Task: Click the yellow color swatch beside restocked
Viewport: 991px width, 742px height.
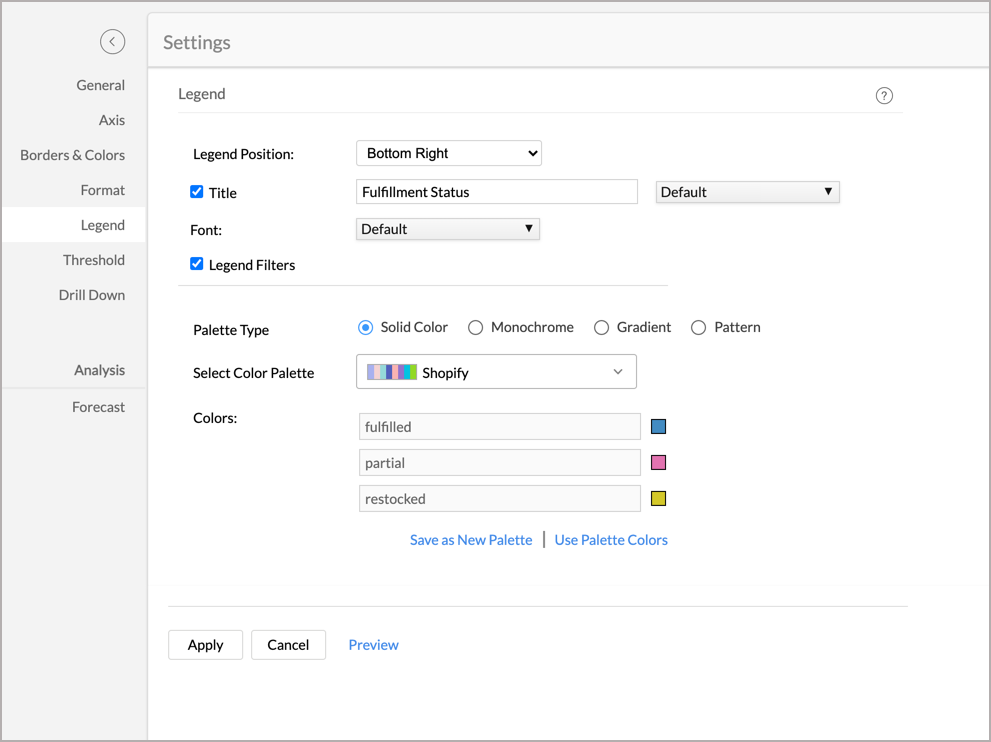Action: point(658,497)
